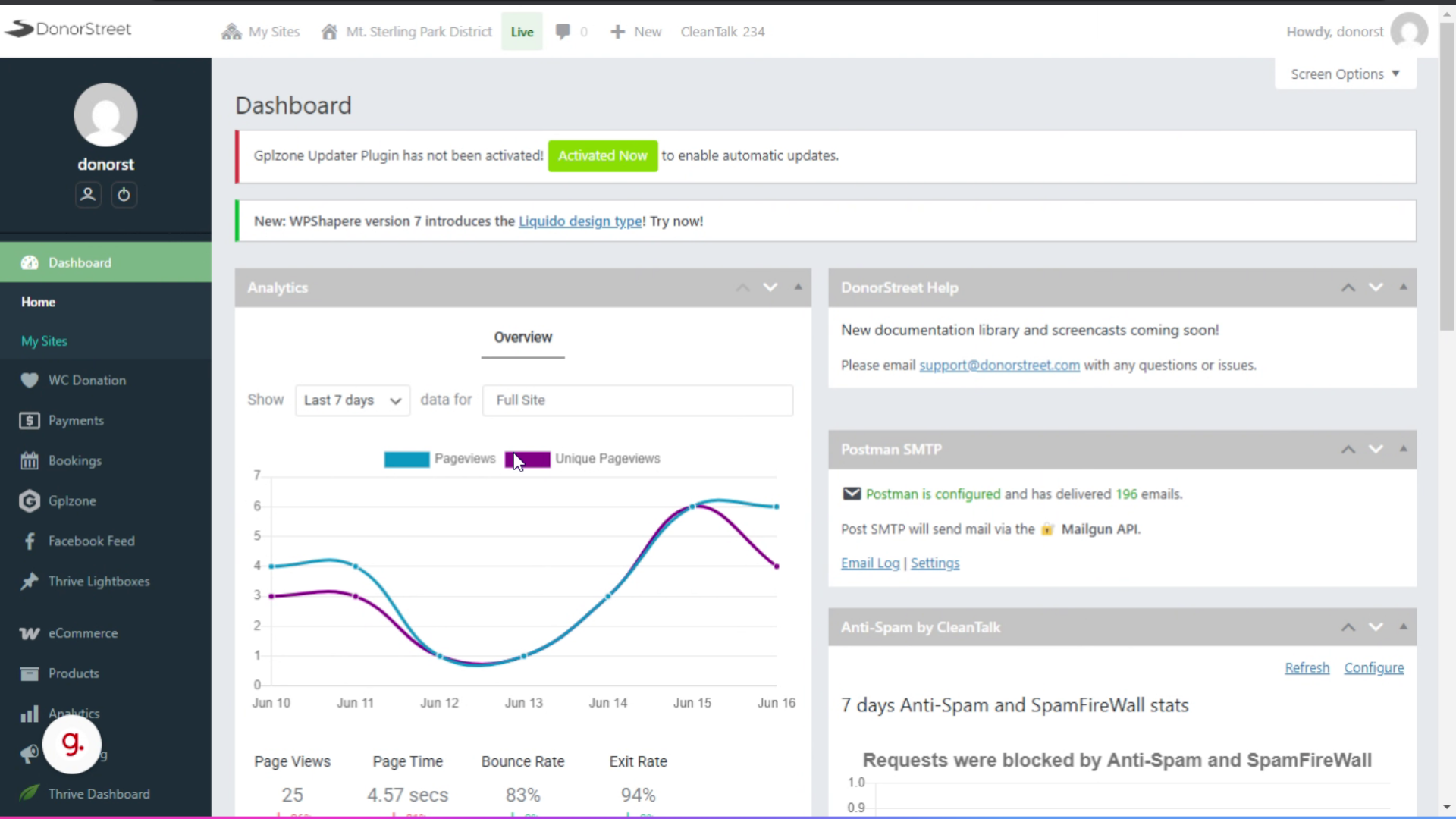1456x819 pixels.
Task: Click the New content plus item
Action: point(636,32)
